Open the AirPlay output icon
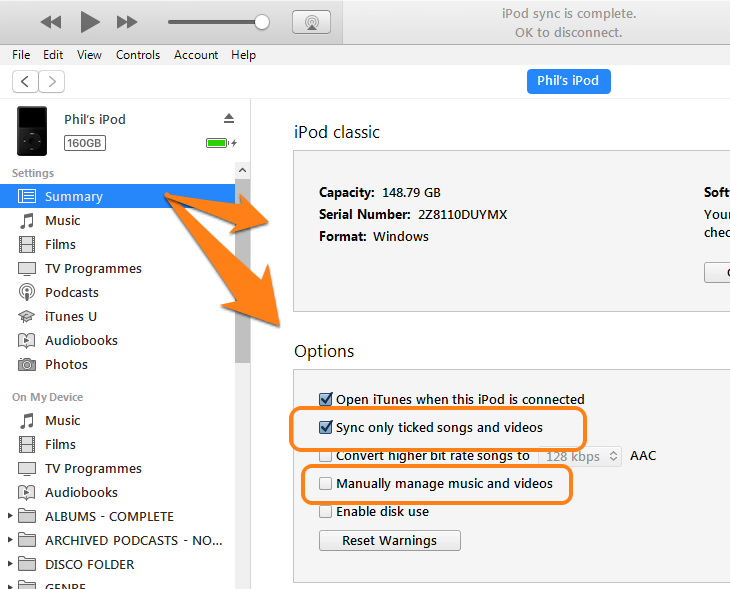The width and height of the screenshot is (730, 589). click(311, 22)
